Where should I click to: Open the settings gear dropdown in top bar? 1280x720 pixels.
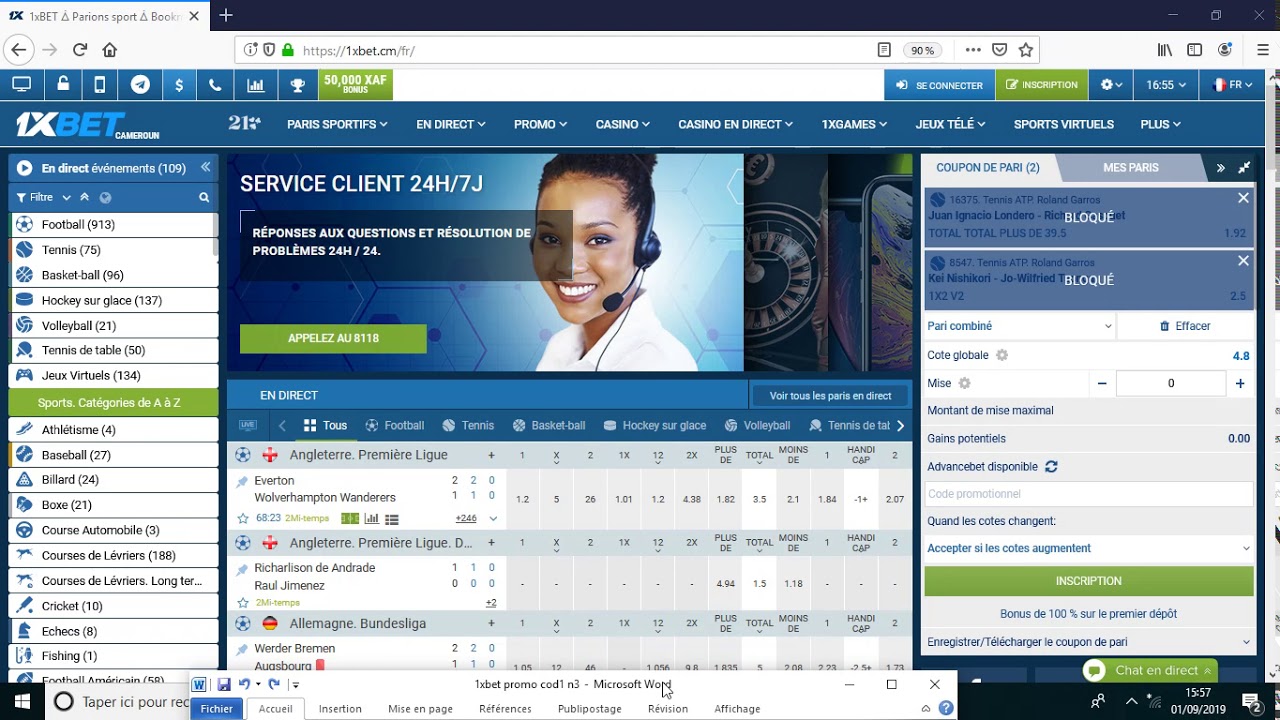click(x=1111, y=85)
